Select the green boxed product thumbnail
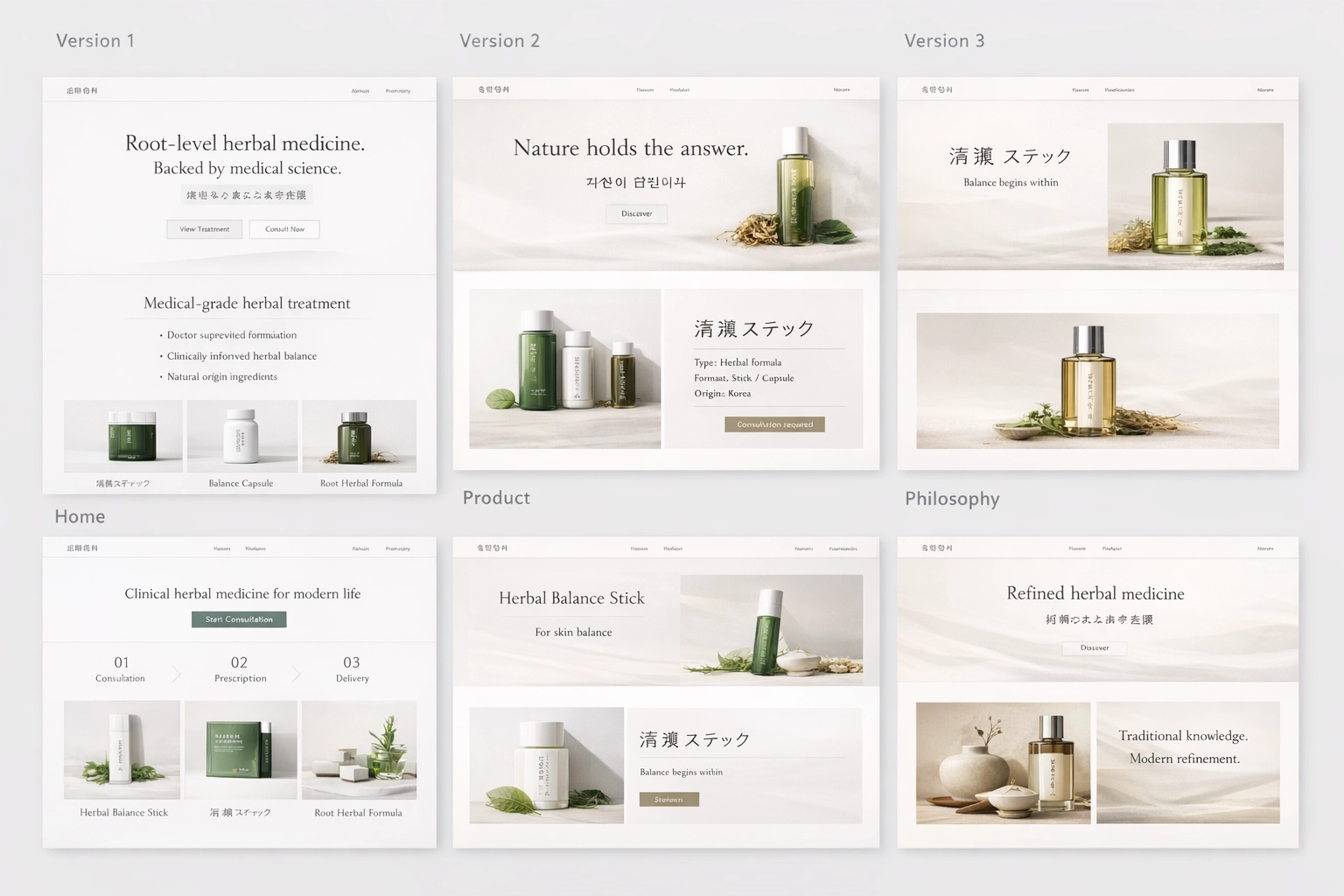Image resolution: width=1344 pixels, height=896 pixels. [x=241, y=749]
